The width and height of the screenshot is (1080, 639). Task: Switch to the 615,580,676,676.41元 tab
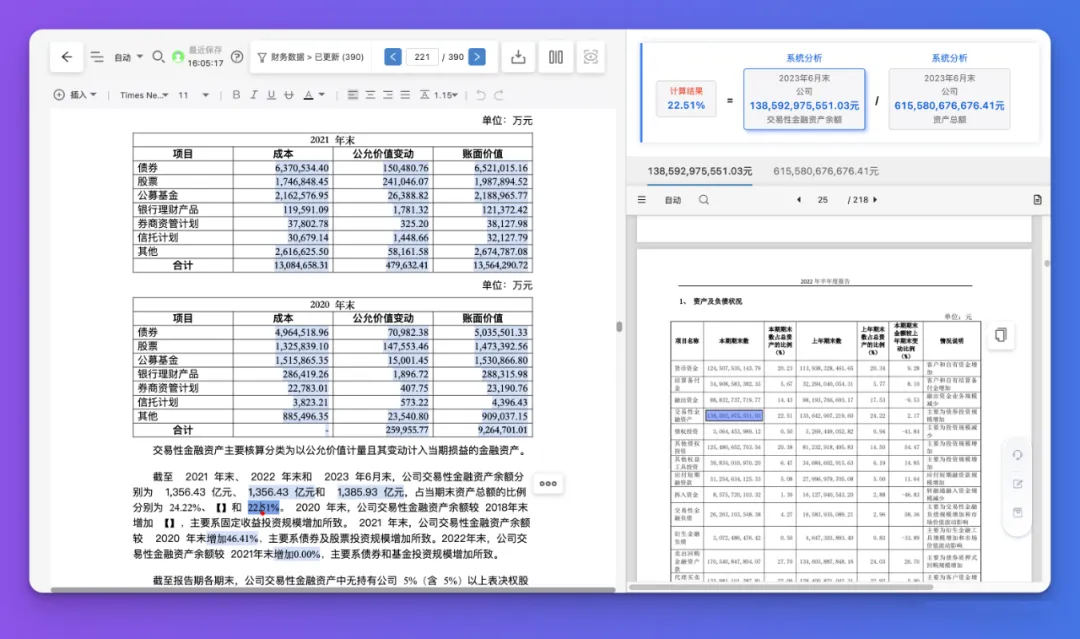826,171
